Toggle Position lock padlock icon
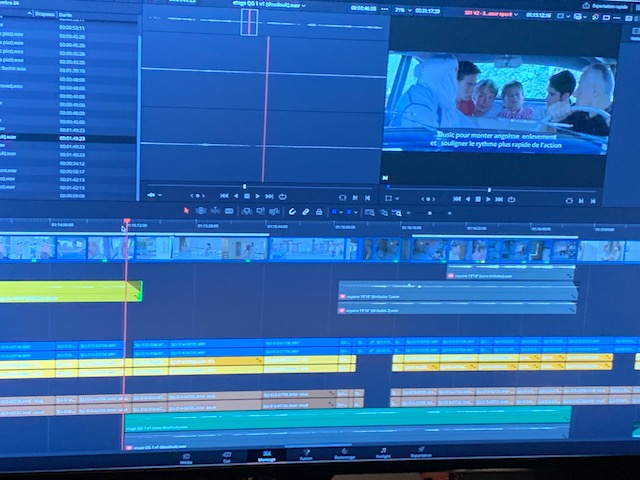This screenshot has height=480, width=640. pos(319,212)
